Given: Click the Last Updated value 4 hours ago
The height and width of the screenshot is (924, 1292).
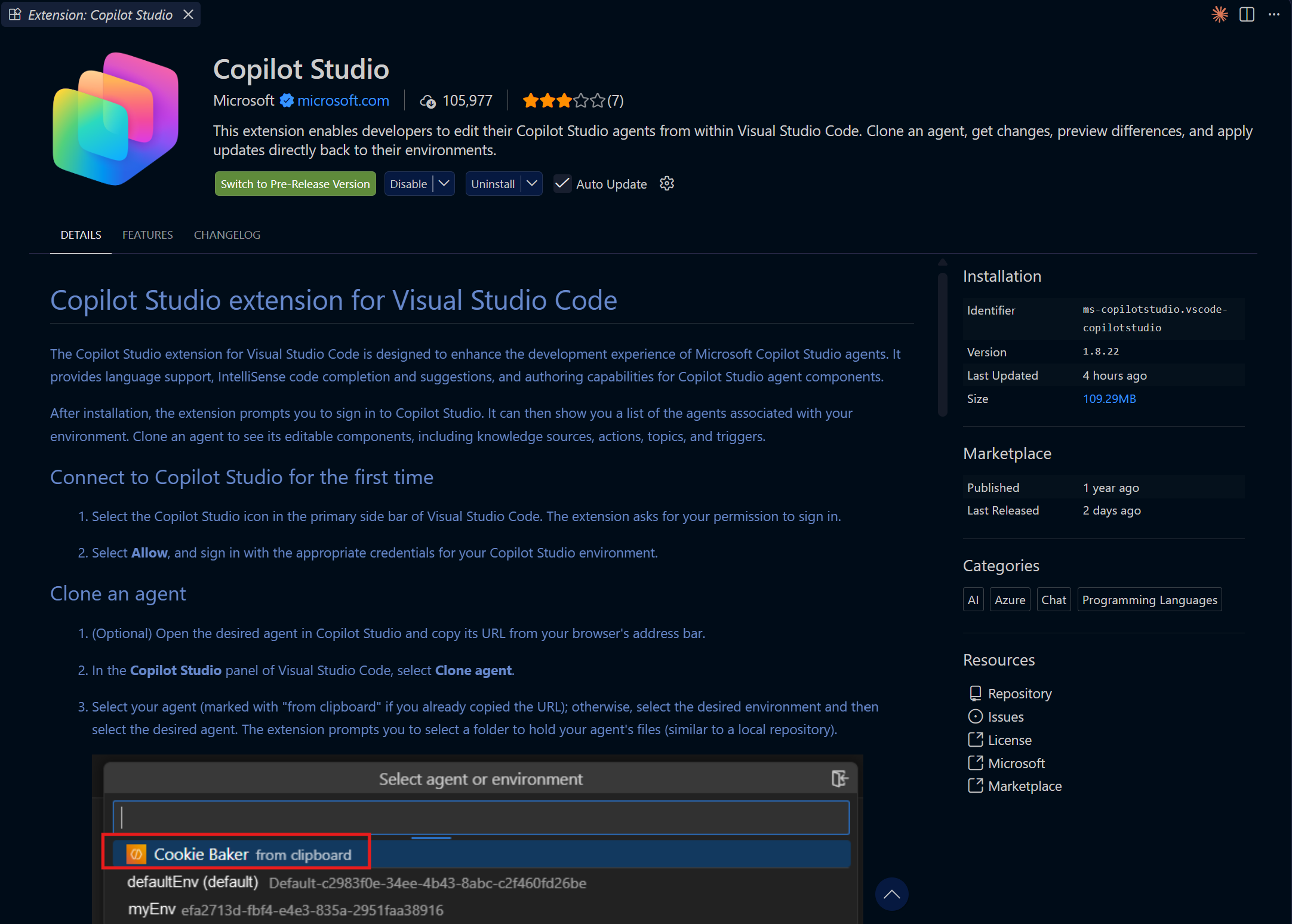Looking at the screenshot, I should pos(1115,375).
